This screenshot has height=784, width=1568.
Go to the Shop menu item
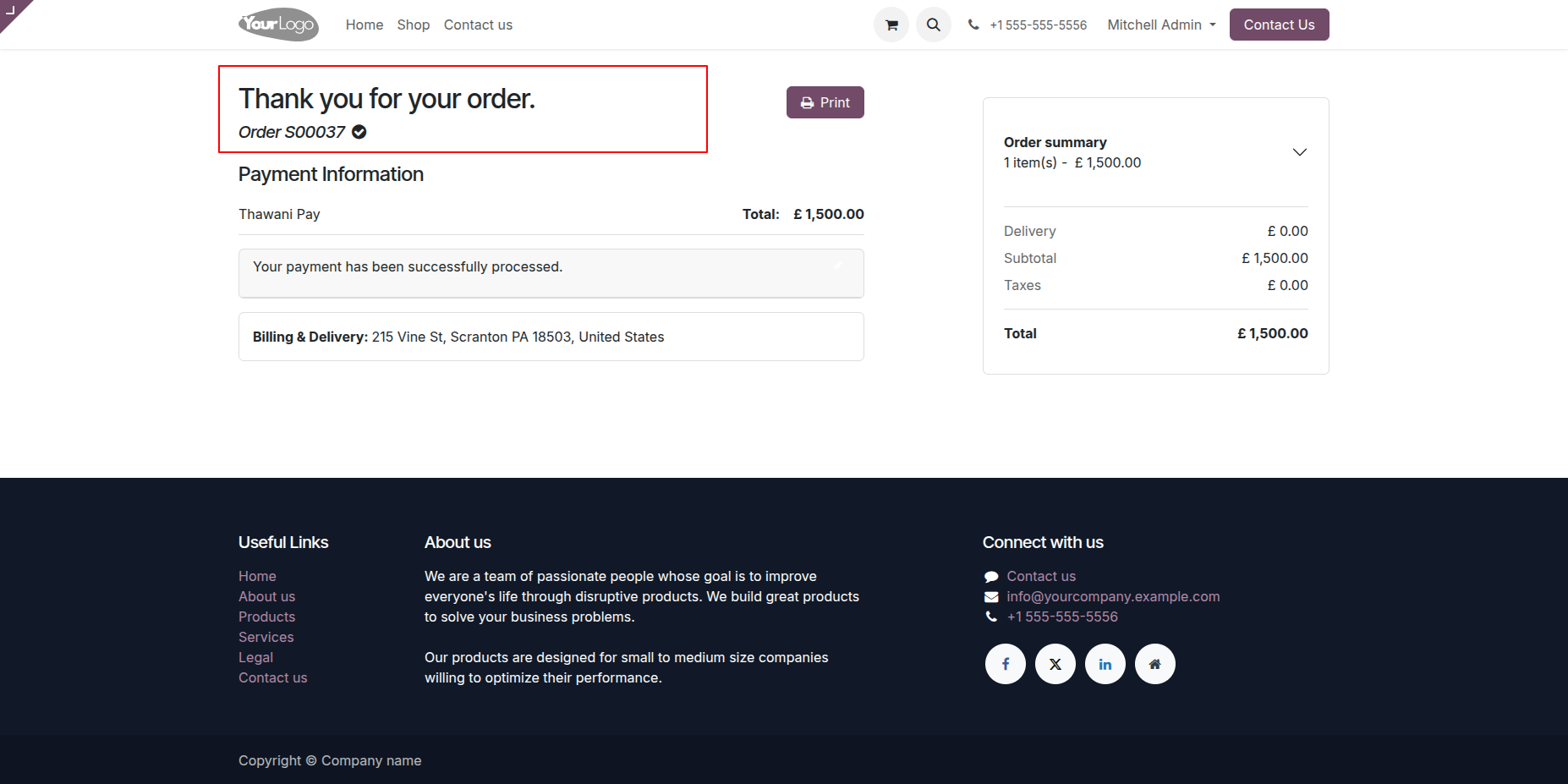coord(414,25)
